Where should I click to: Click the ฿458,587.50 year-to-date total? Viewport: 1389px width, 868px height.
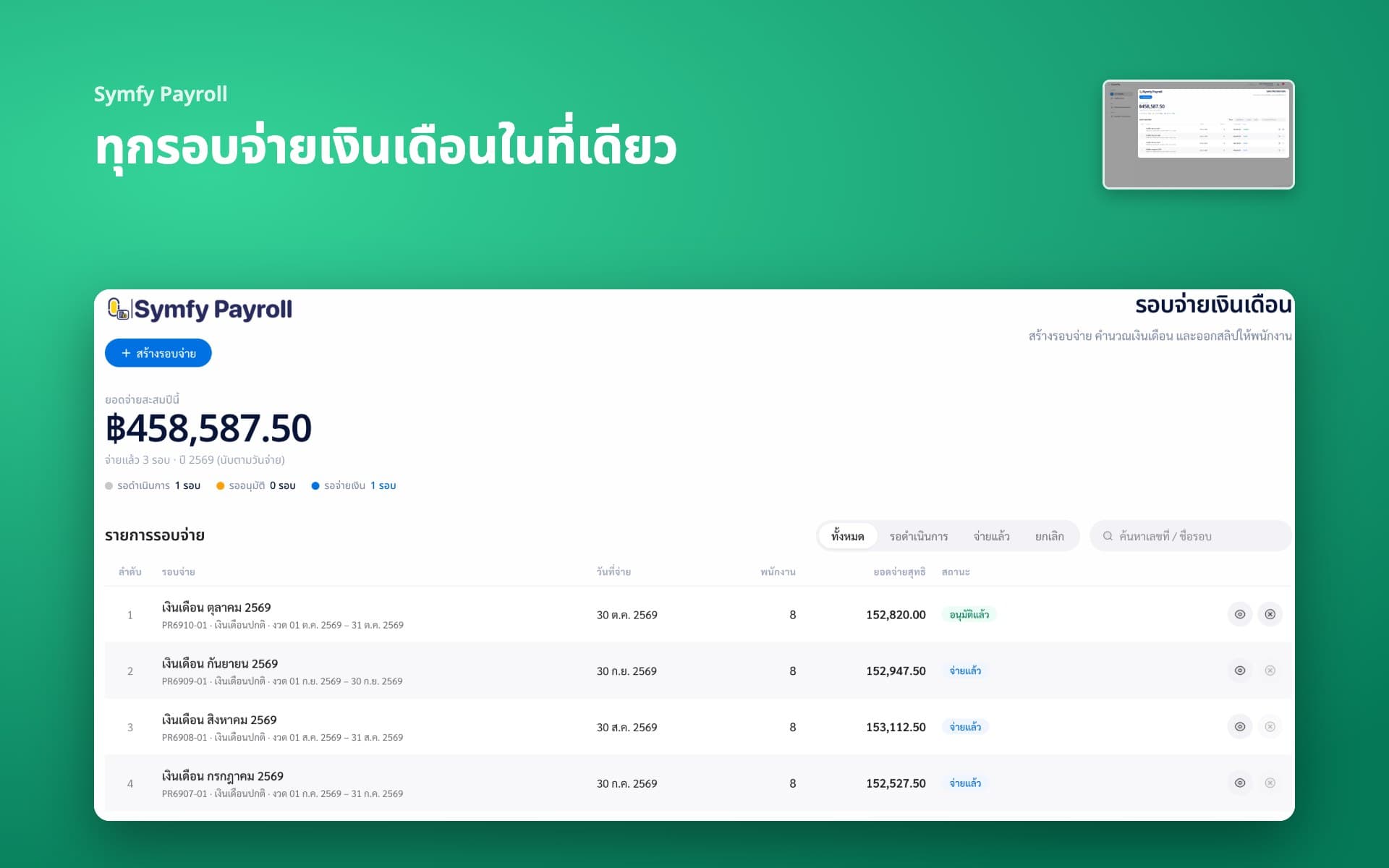(208, 428)
